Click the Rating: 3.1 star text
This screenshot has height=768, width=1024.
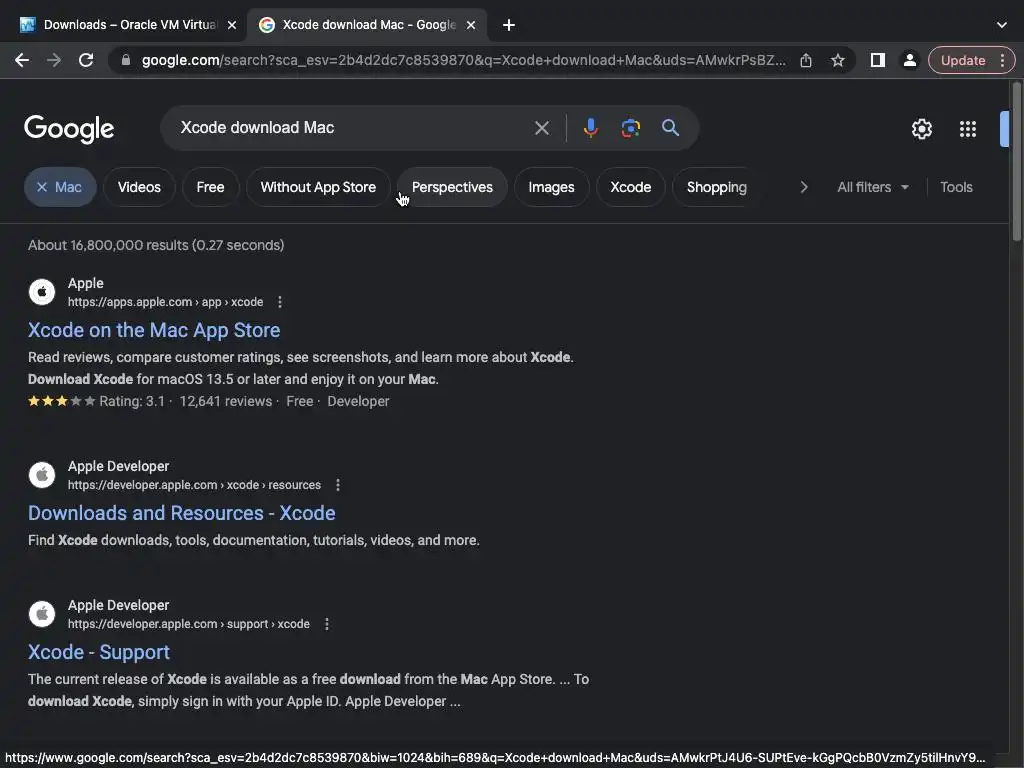tap(131, 402)
